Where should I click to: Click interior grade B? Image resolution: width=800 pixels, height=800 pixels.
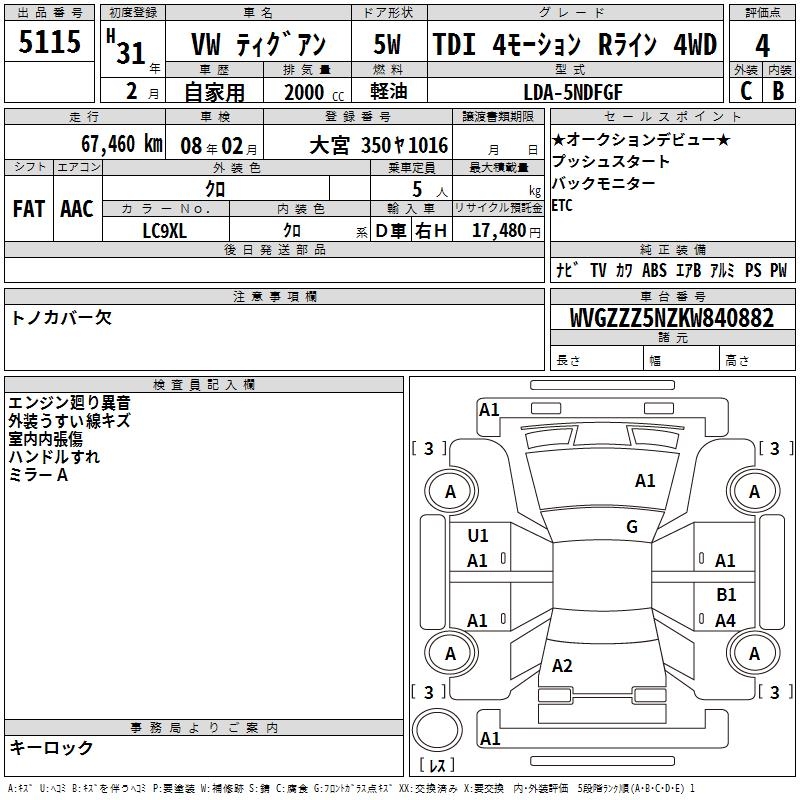[779, 91]
